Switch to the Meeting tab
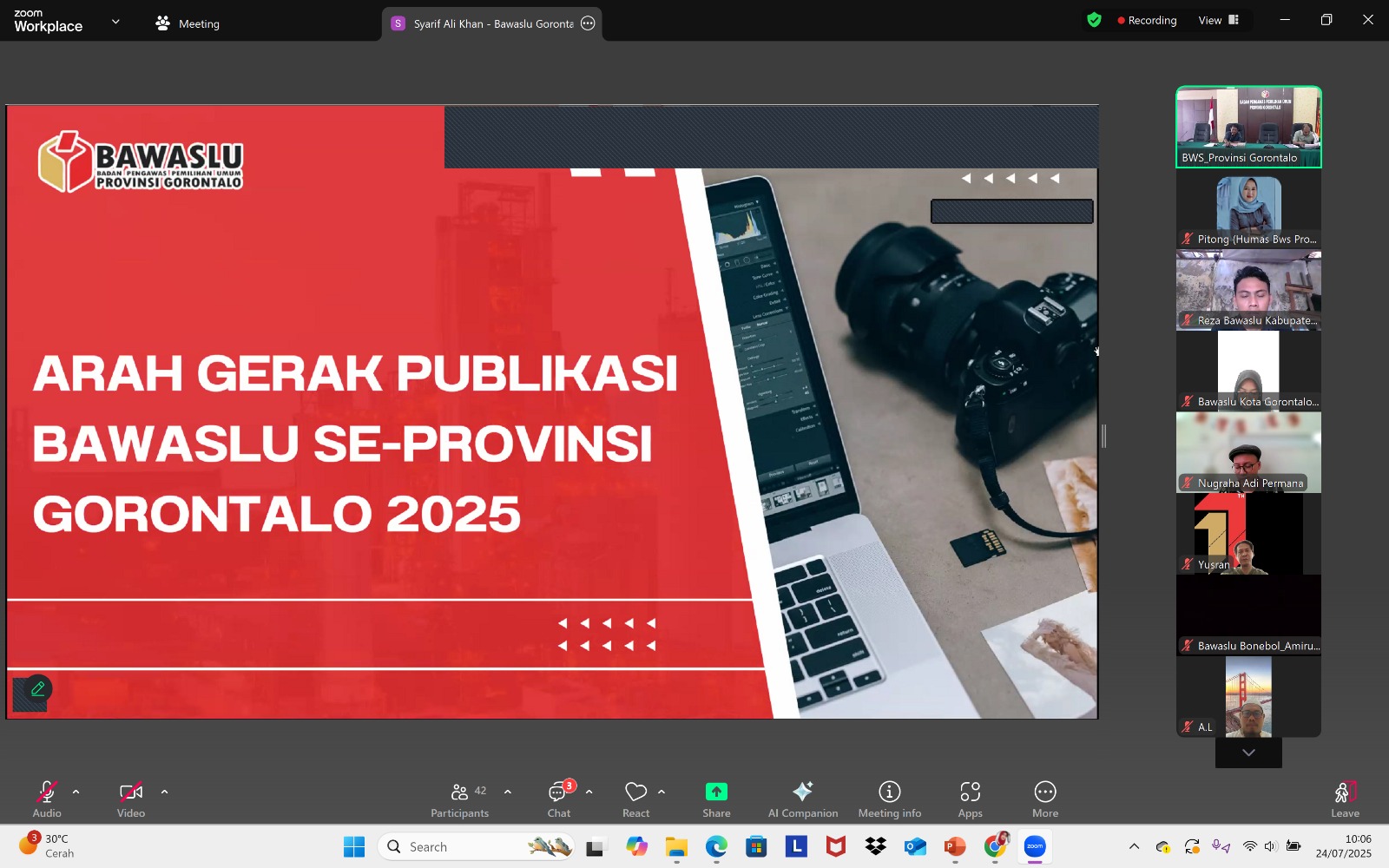The height and width of the screenshot is (868, 1389). [188, 23]
